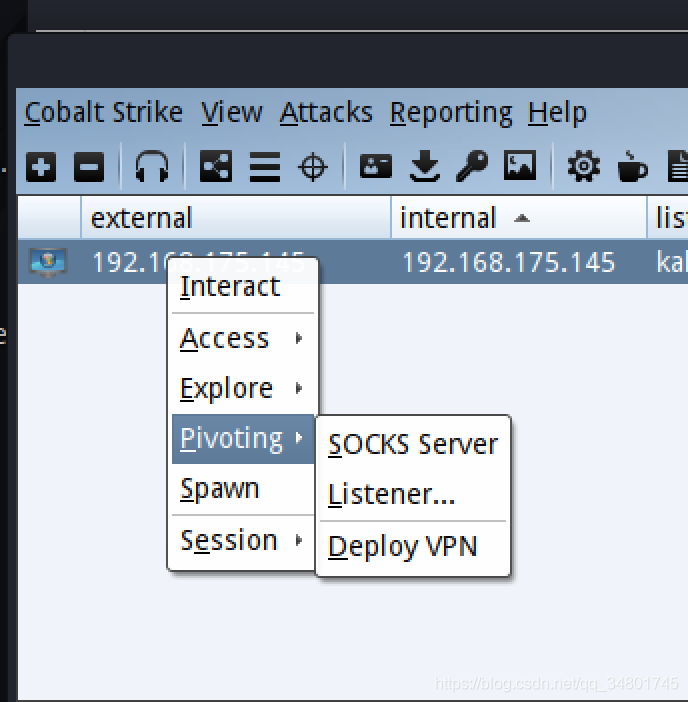The height and width of the screenshot is (702, 688).
Task: Switch to Target Table crosshair icon
Action: coord(312,167)
